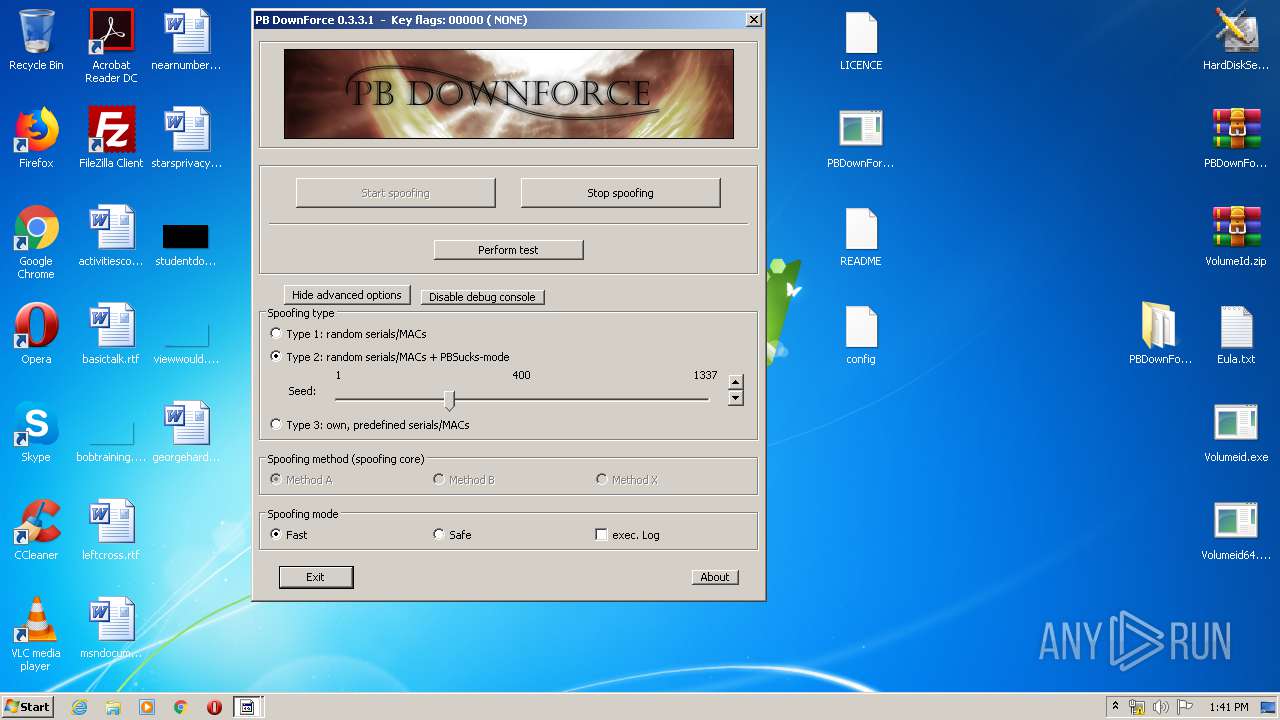The width and height of the screenshot is (1280, 720).
Task: Open msndocum Word document icon
Action: tap(111, 628)
